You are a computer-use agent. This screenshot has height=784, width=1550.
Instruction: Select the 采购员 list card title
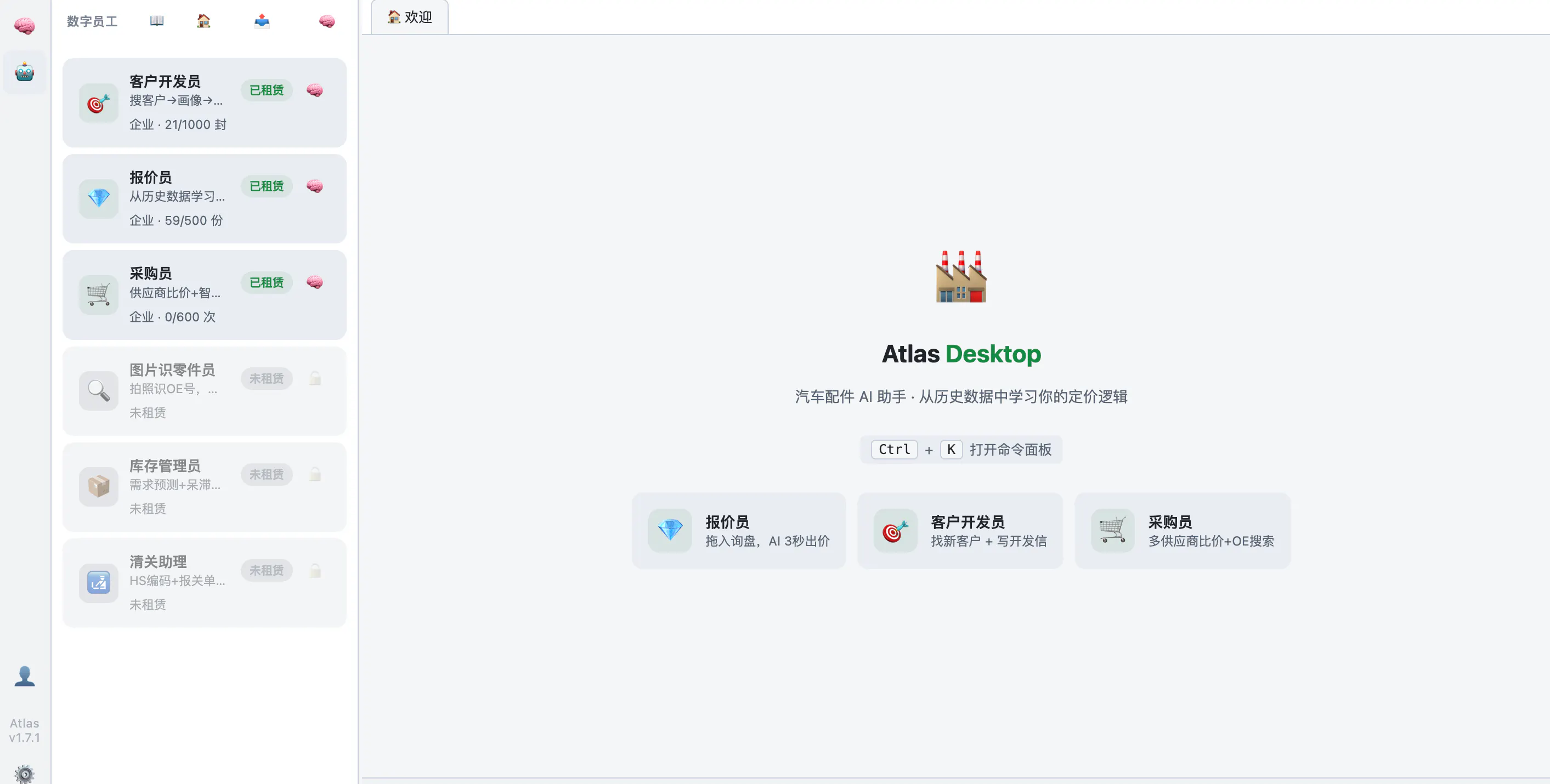click(x=150, y=273)
